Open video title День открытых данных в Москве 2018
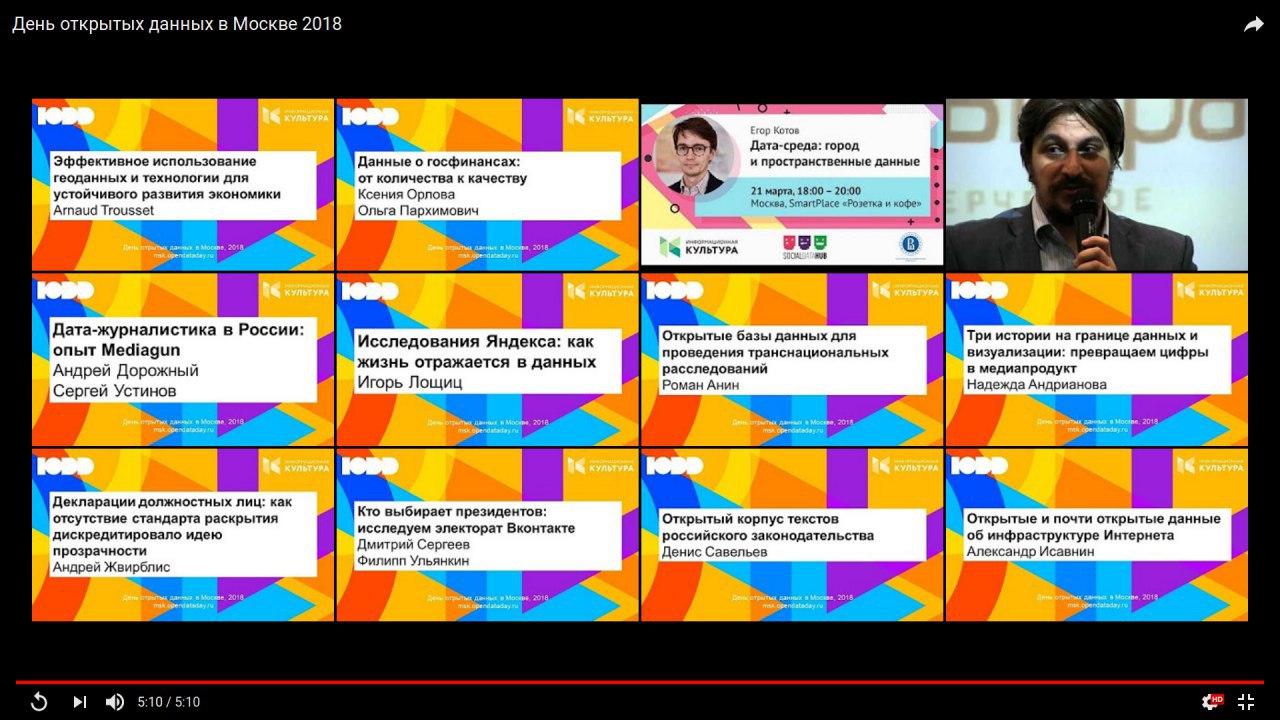1280x720 pixels. 177,24
